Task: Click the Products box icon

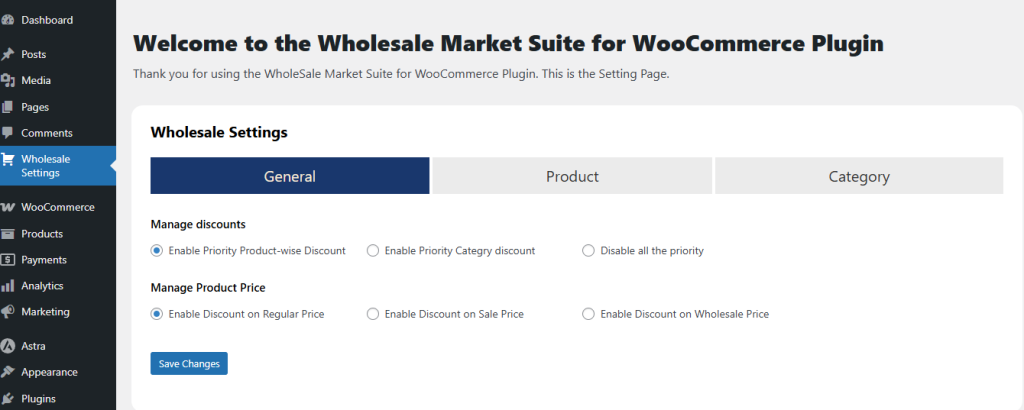Action: point(8,234)
